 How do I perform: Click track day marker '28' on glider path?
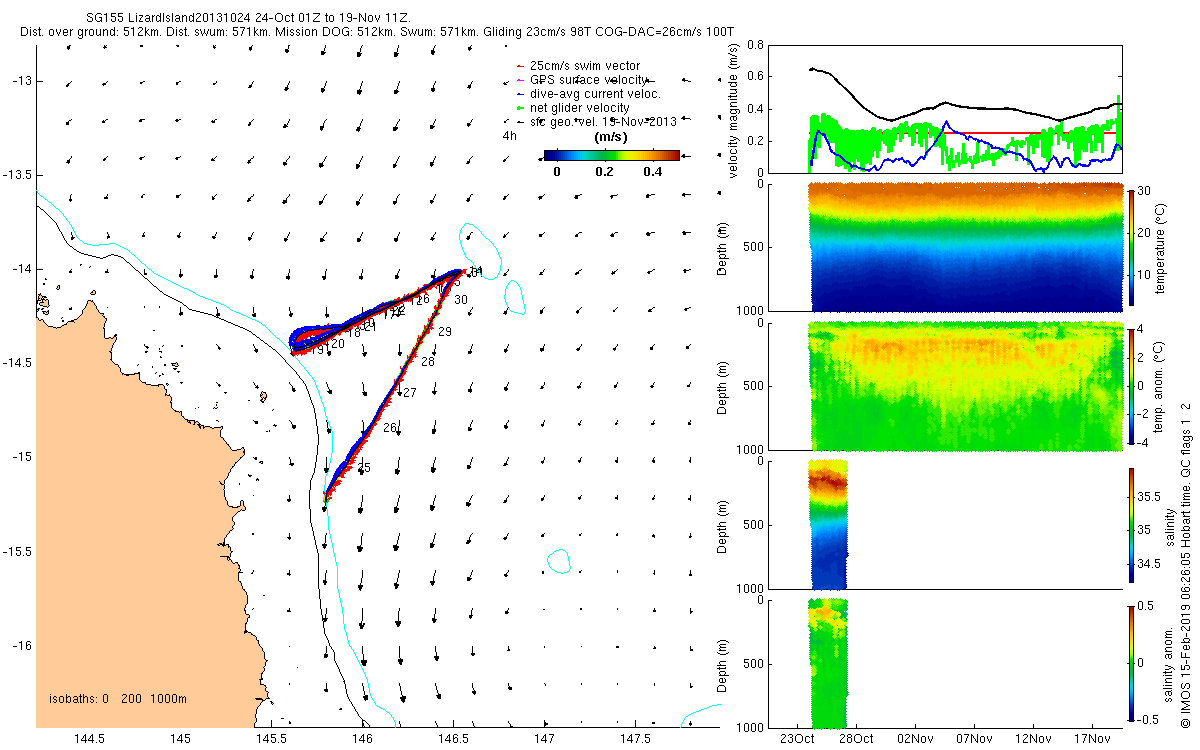(428, 362)
